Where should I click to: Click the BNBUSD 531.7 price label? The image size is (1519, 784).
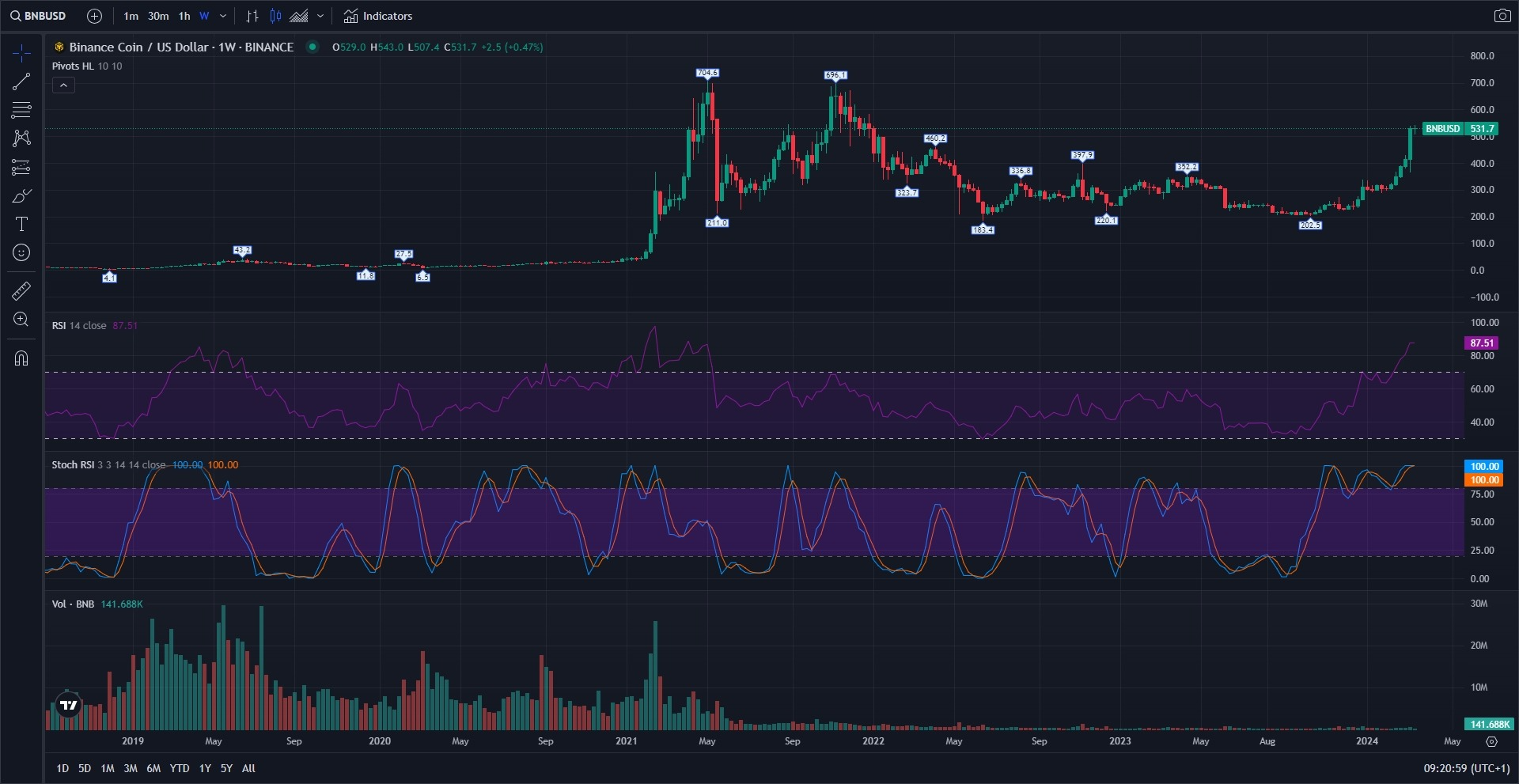[1460, 129]
